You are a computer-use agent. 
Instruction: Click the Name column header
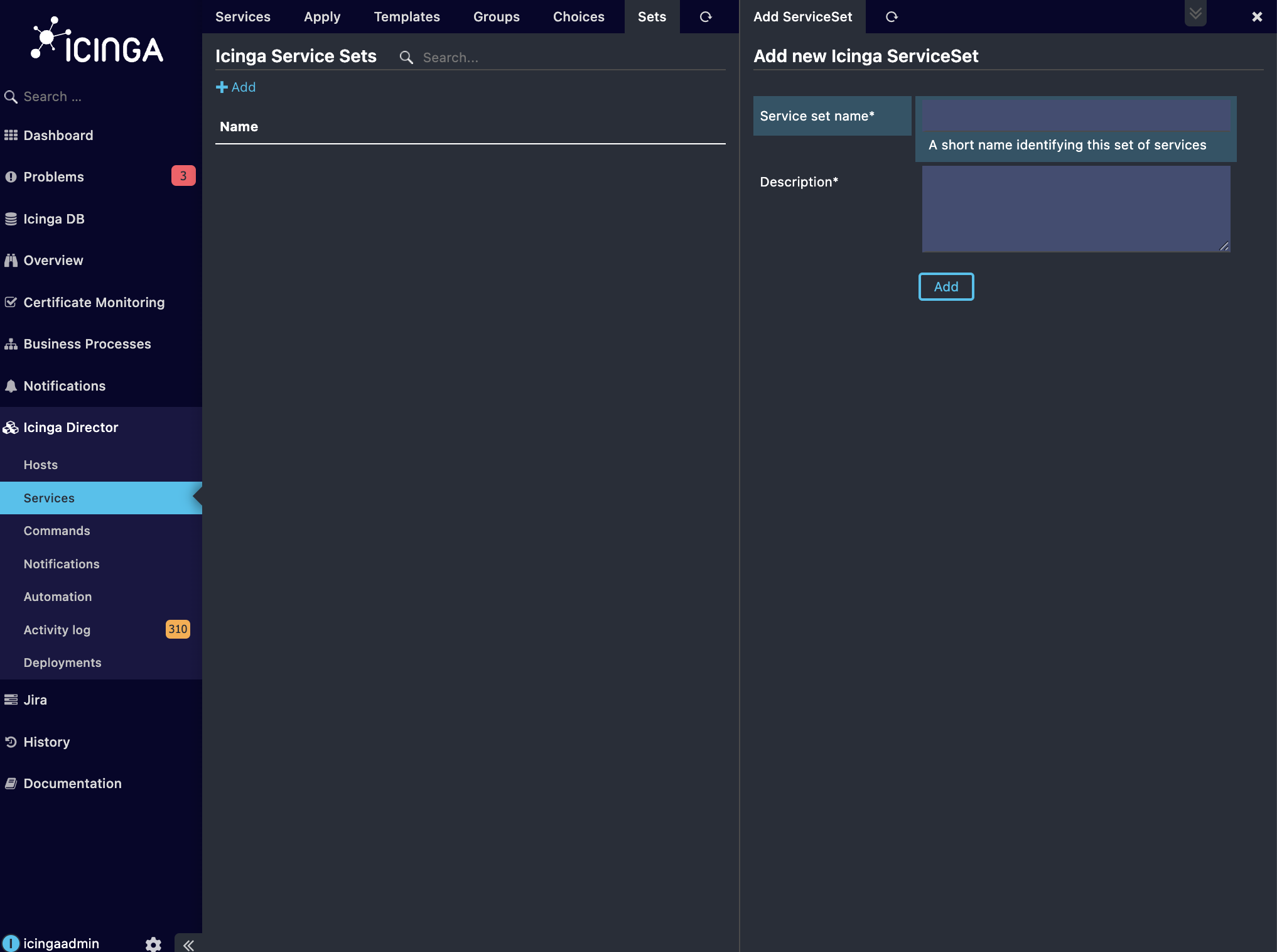239,126
